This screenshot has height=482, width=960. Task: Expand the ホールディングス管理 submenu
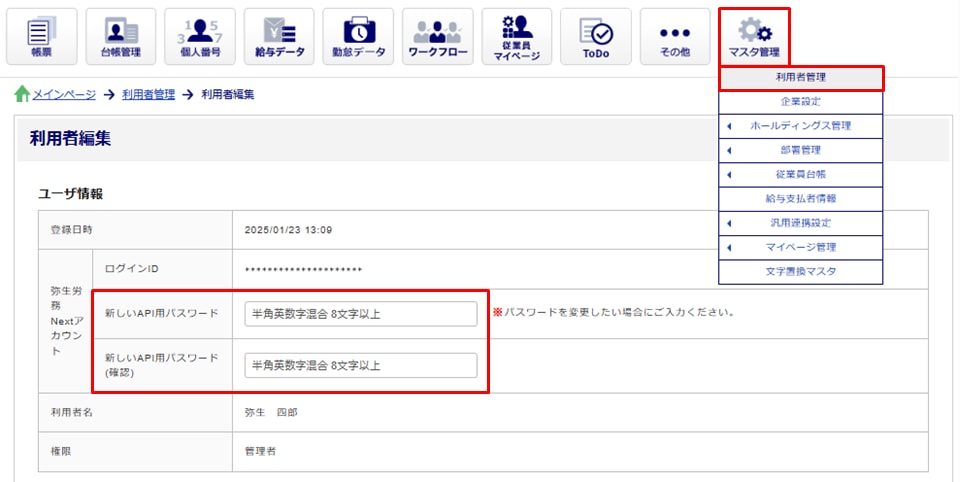click(x=800, y=126)
